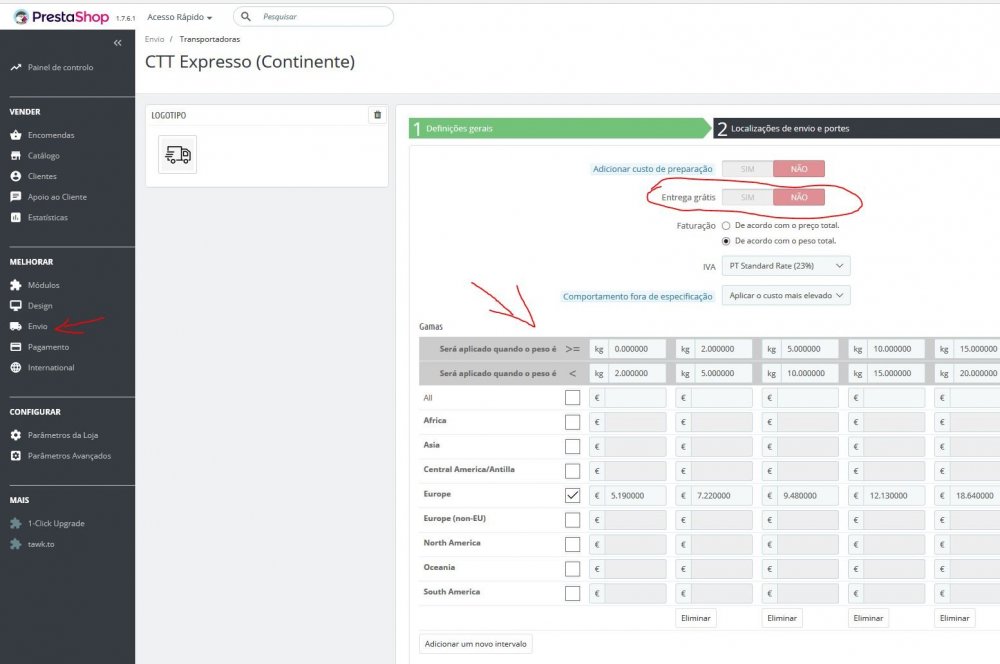This screenshot has height=664, width=1000.
Task: Click the < weight field showing 2.000000
Action: tap(637, 373)
